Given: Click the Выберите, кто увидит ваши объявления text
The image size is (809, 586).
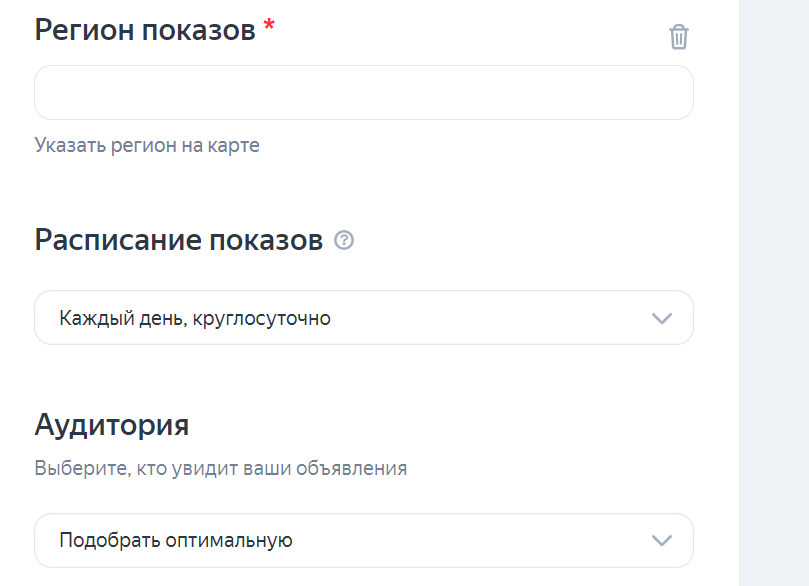Looking at the screenshot, I should coord(220,468).
